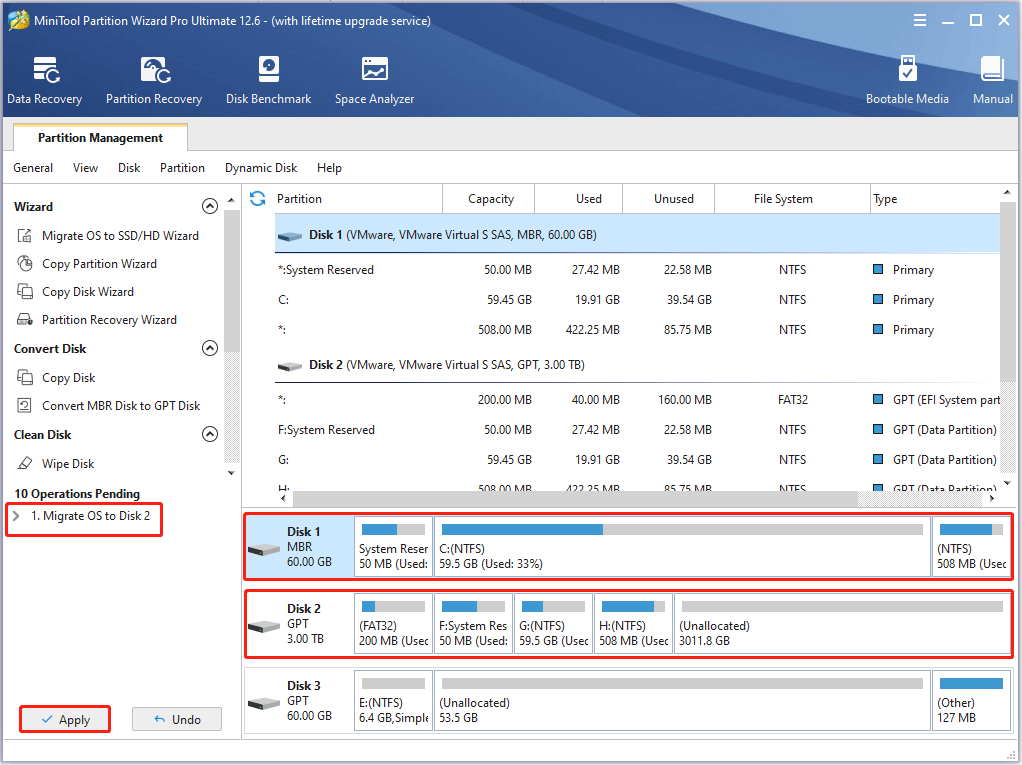This screenshot has height=765, width=1022.
Task: Click the System Reserved block on Disk 1 map
Action: 394,547
